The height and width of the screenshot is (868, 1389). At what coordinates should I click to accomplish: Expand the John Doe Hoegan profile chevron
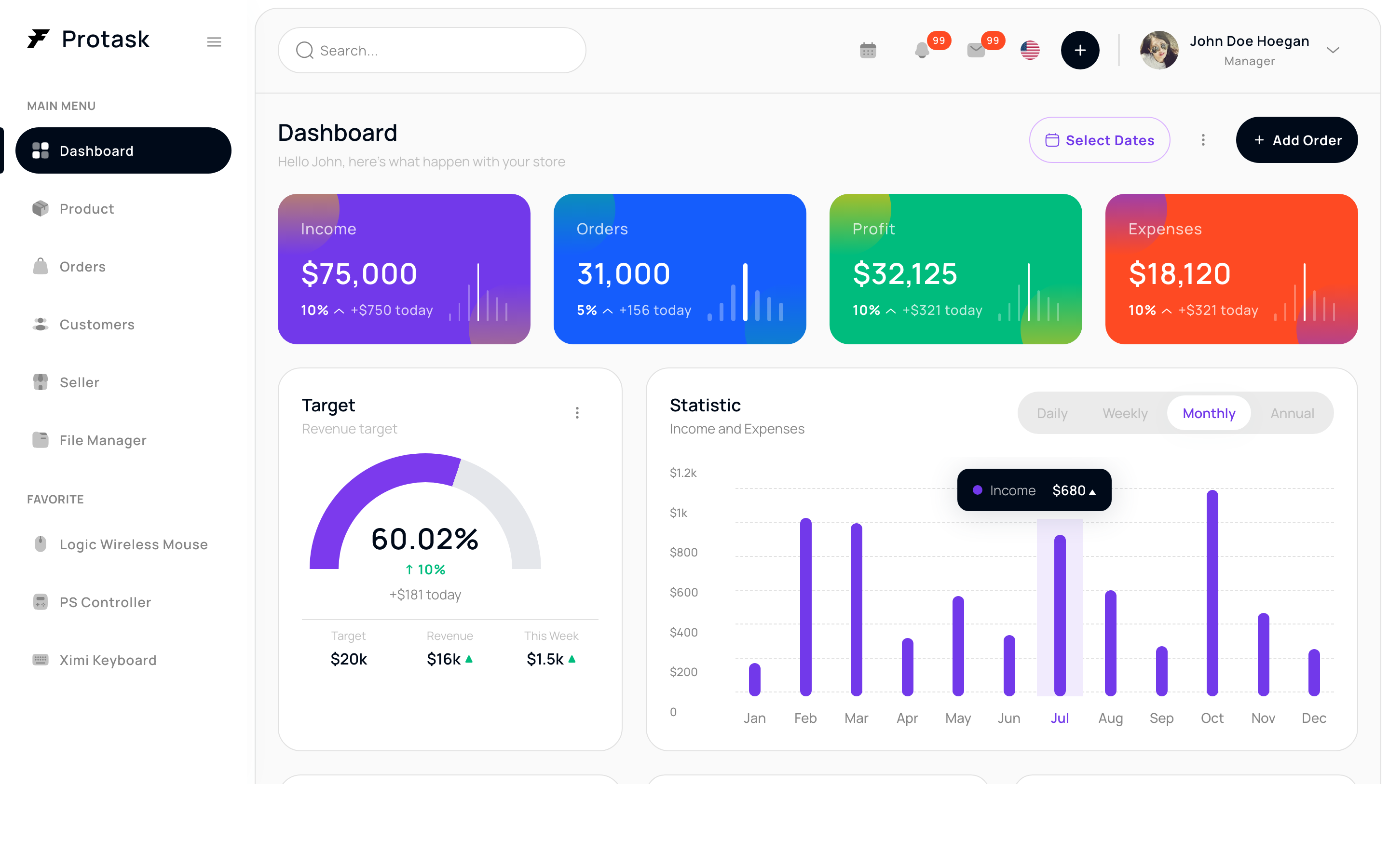(x=1333, y=51)
